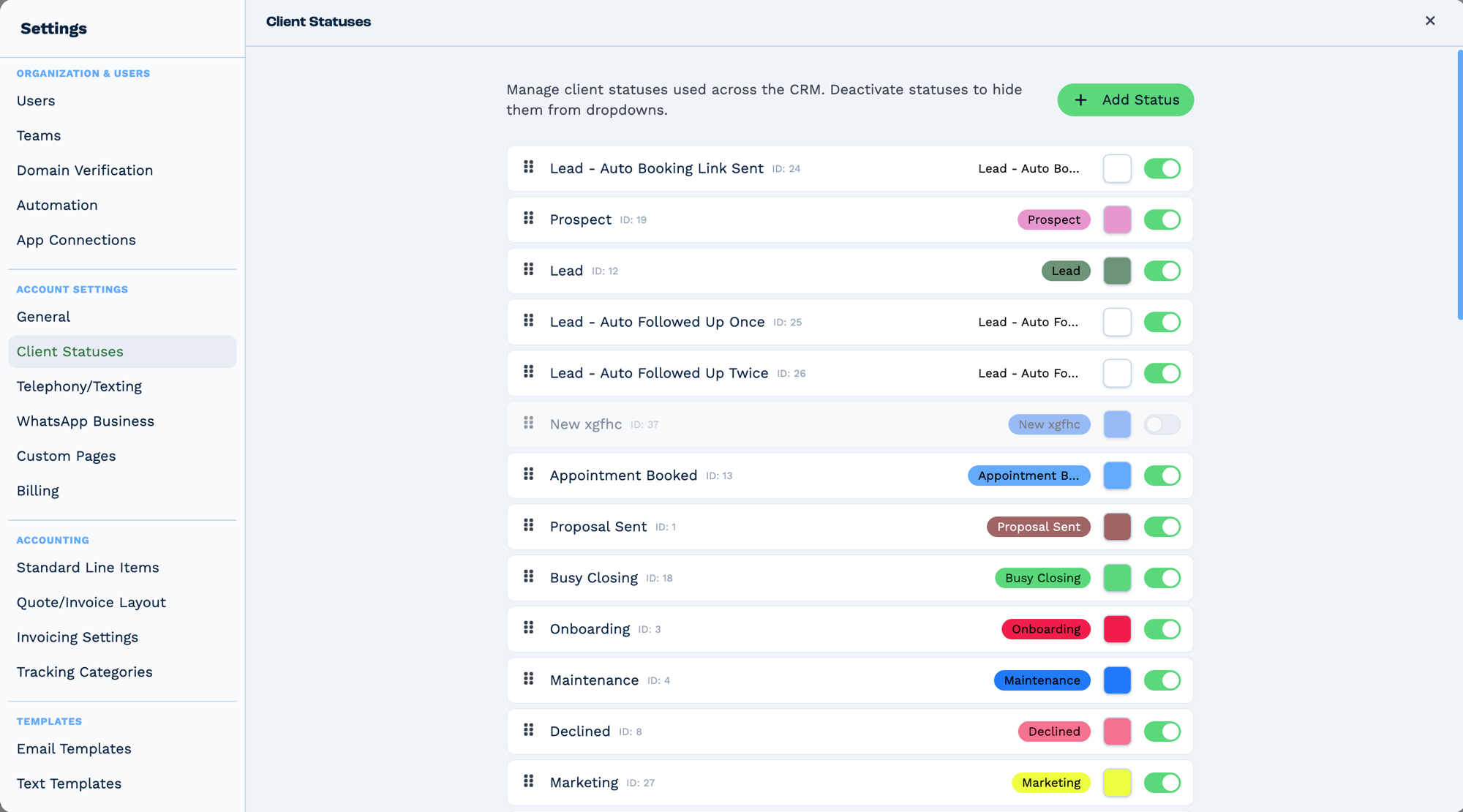
Task: Click drag handle for New xgfhc row
Action: tap(528, 424)
